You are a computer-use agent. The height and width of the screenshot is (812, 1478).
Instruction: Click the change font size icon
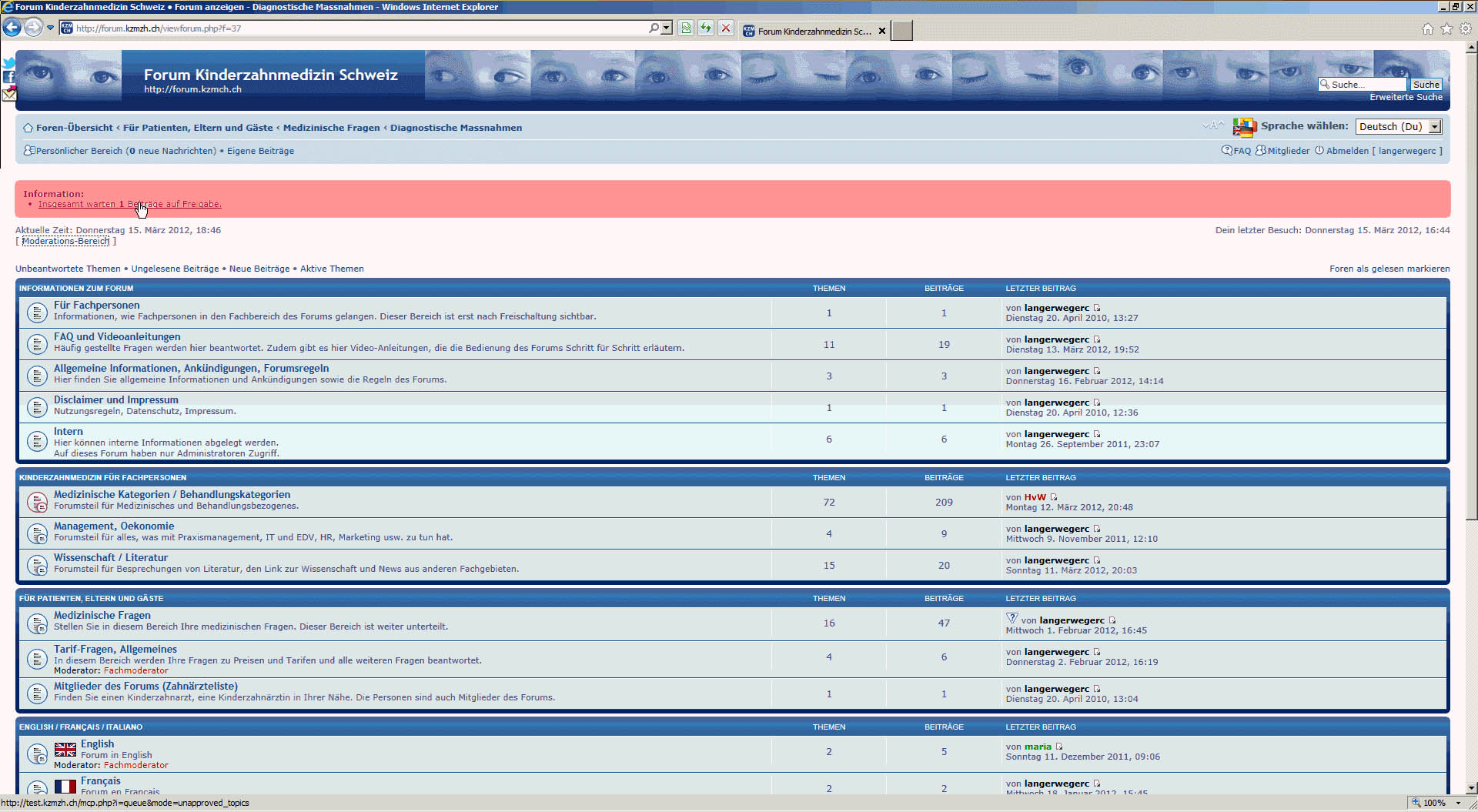coord(1212,125)
